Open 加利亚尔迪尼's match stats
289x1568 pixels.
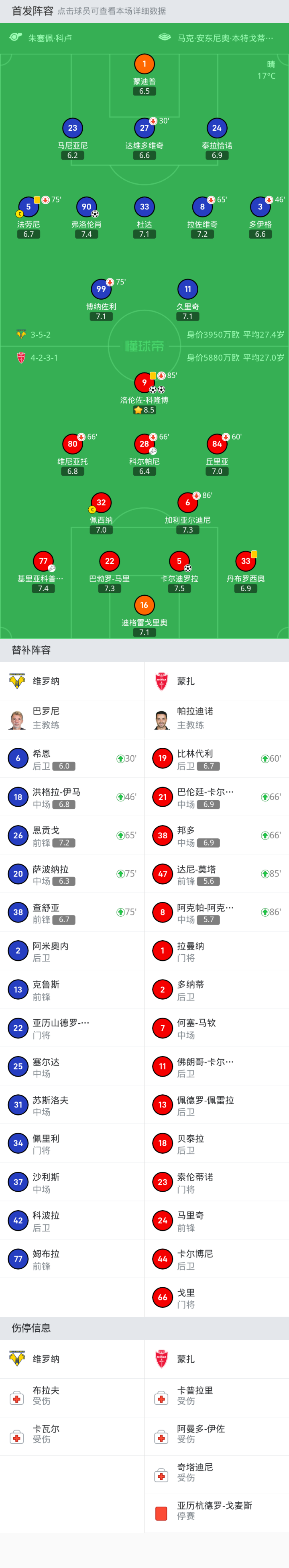click(x=187, y=503)
